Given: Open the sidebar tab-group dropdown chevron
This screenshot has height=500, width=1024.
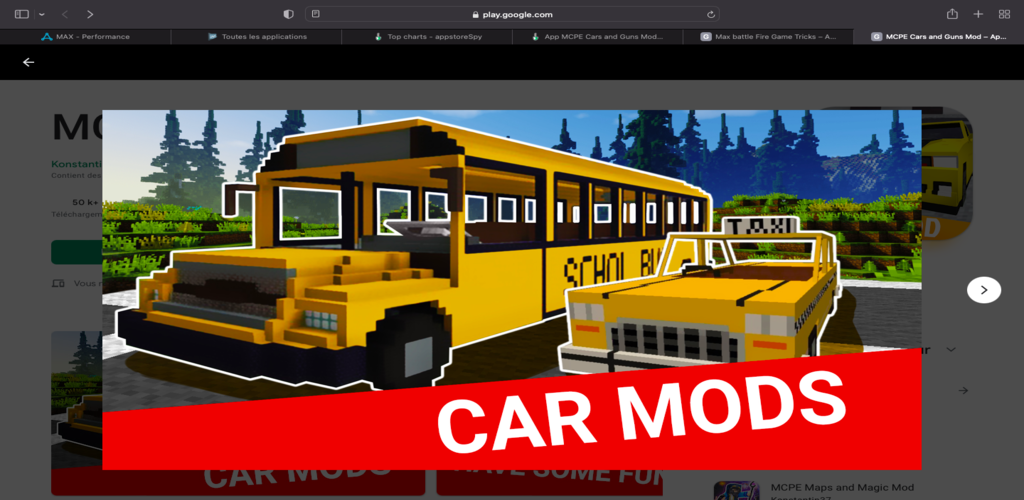Looking at the screenshot, I should coord(42,14).
